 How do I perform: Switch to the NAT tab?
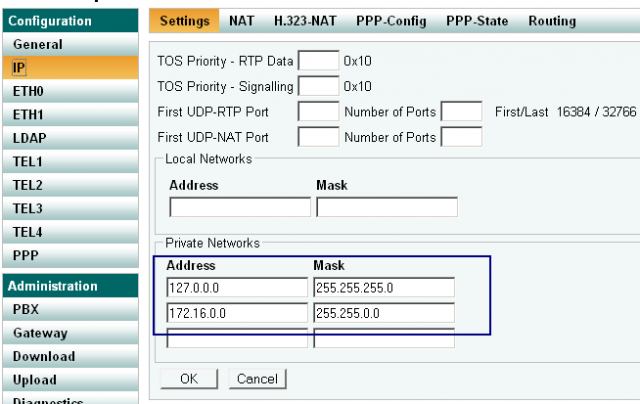242,21
